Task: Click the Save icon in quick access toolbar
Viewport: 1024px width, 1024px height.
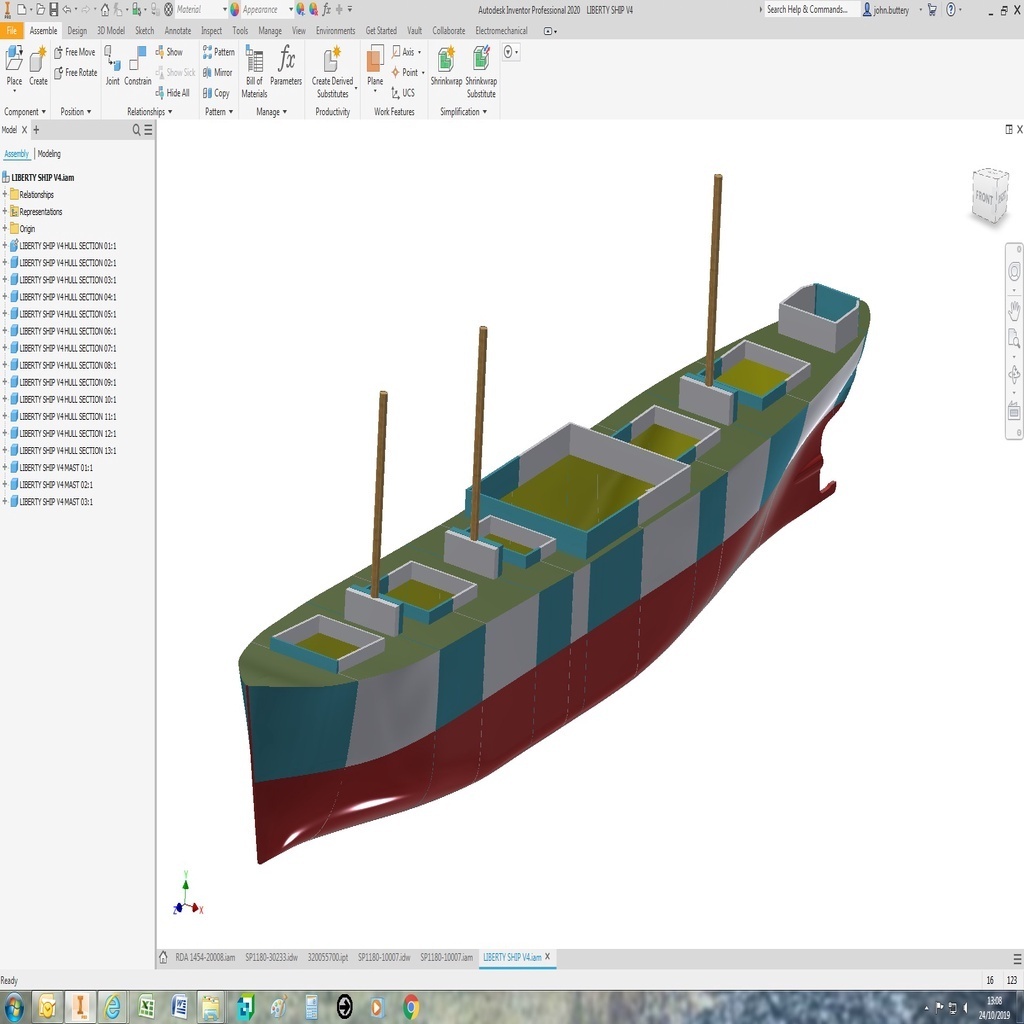Action: click(54, 9)
